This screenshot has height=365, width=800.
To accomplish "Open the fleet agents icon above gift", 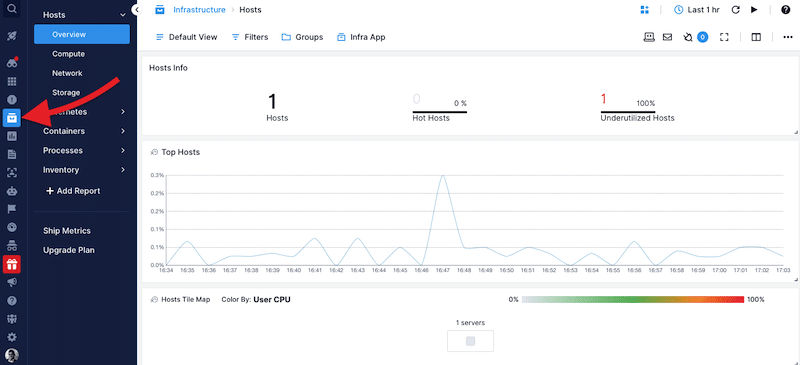I will 12,246.
